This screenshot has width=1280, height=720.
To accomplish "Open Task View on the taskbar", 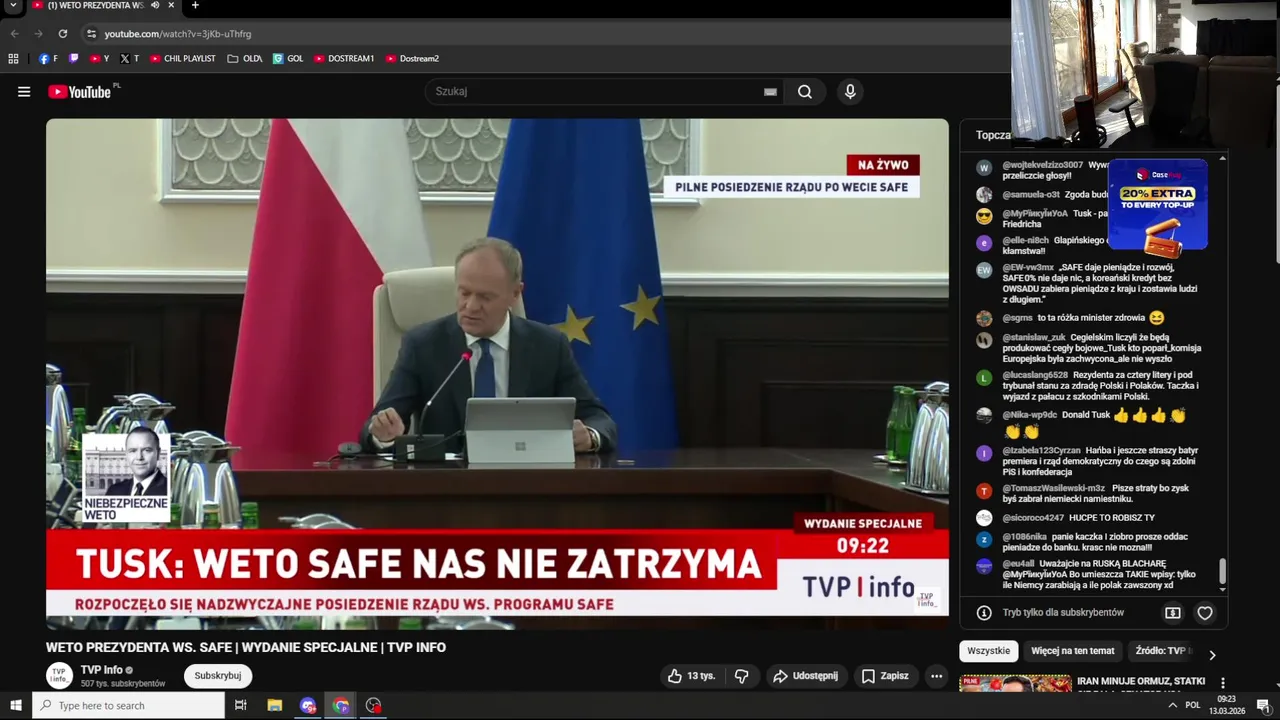I will coord(241,706).
